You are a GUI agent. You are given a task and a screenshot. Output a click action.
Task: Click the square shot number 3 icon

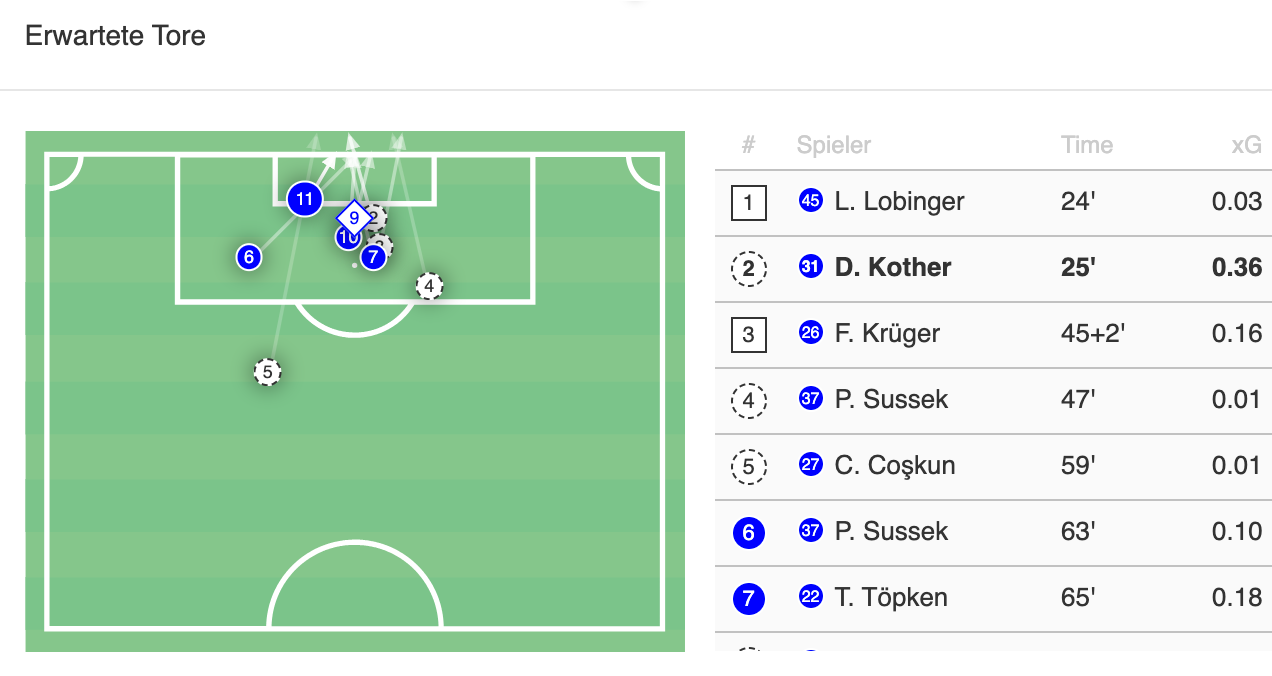[749, 335]
